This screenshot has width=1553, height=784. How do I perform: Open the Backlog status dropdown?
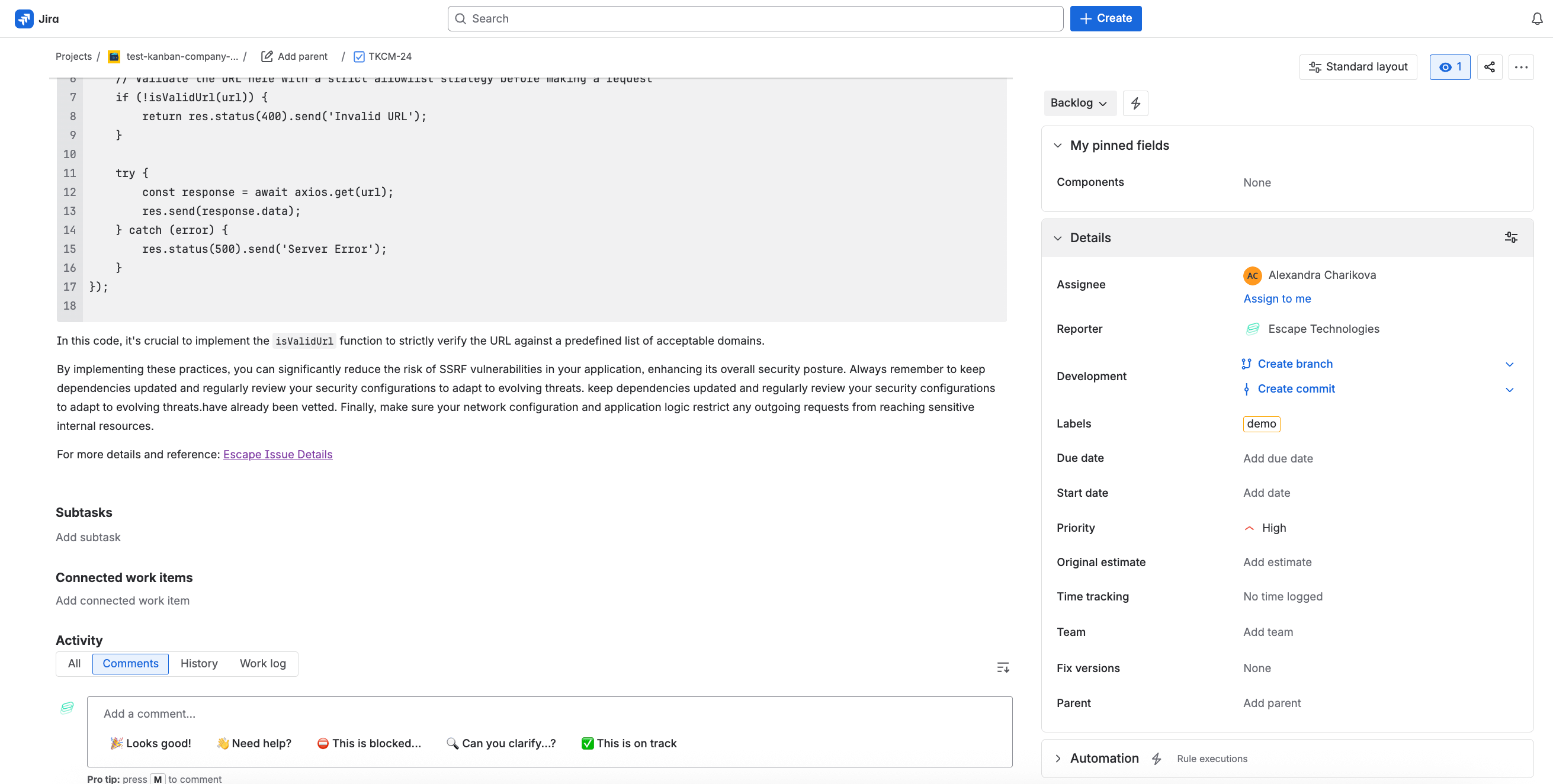tap(1079, 103)
